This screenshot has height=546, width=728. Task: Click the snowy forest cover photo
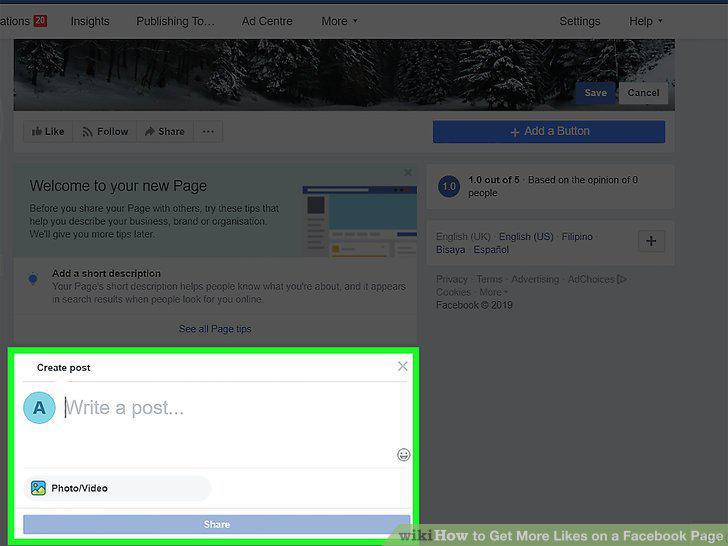[344, 75]
